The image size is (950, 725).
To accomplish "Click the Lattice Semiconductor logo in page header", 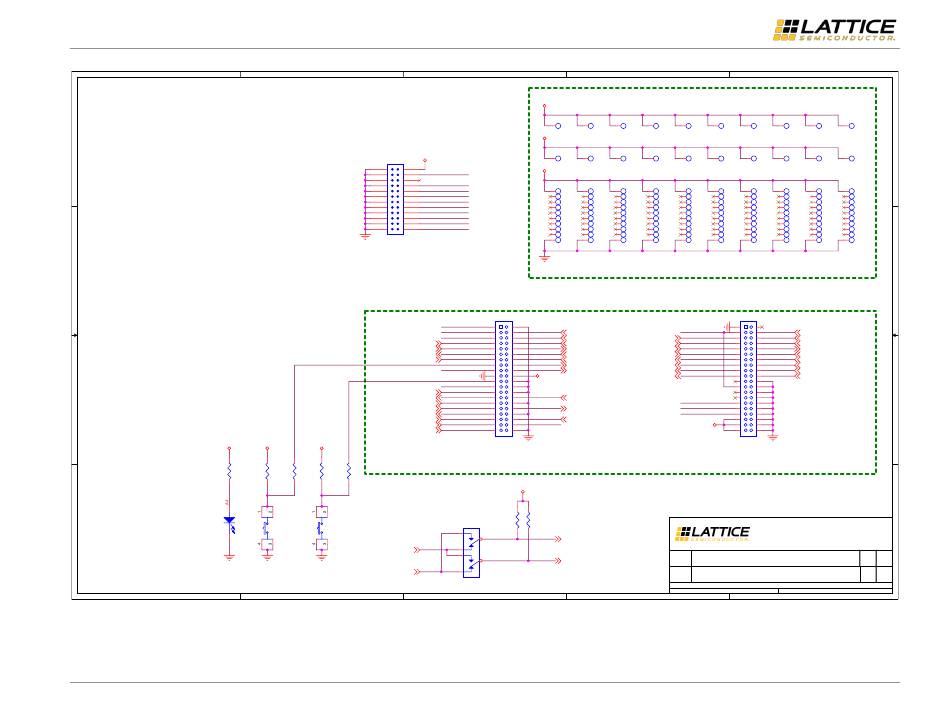I will tap(834, 30).
